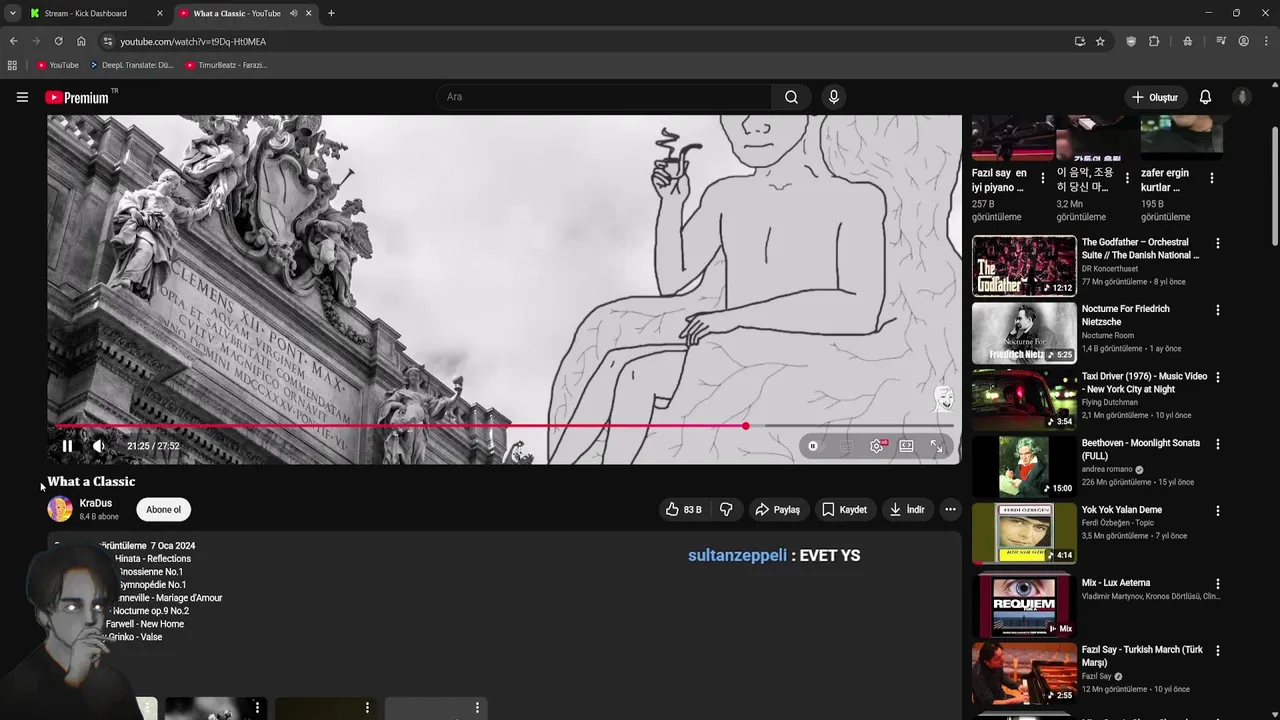Viewport: 1280px width, 720px height.
Task: Open the media controls music icon
Action: (1221, 41)
